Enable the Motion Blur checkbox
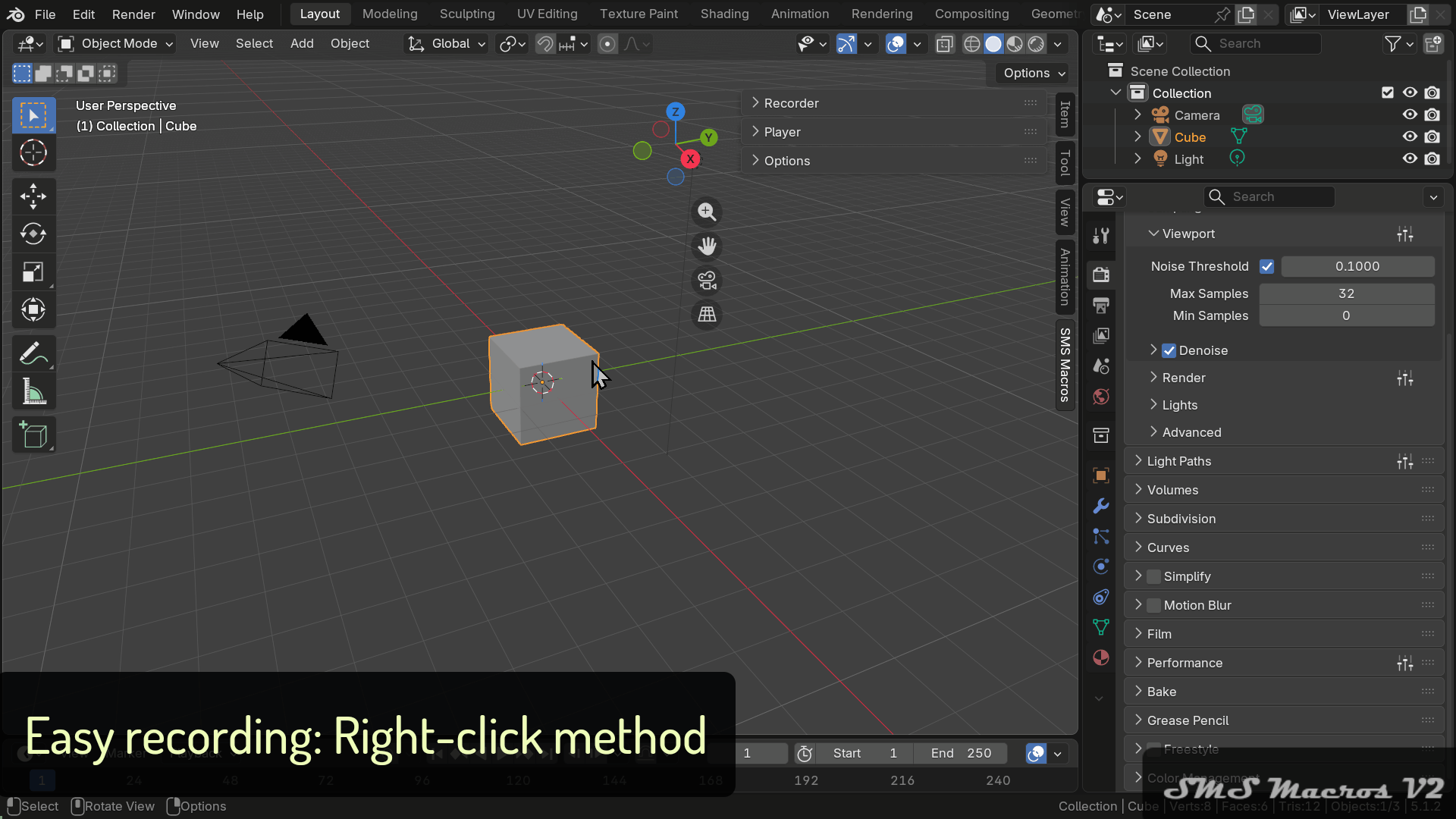 point(1153,605)
